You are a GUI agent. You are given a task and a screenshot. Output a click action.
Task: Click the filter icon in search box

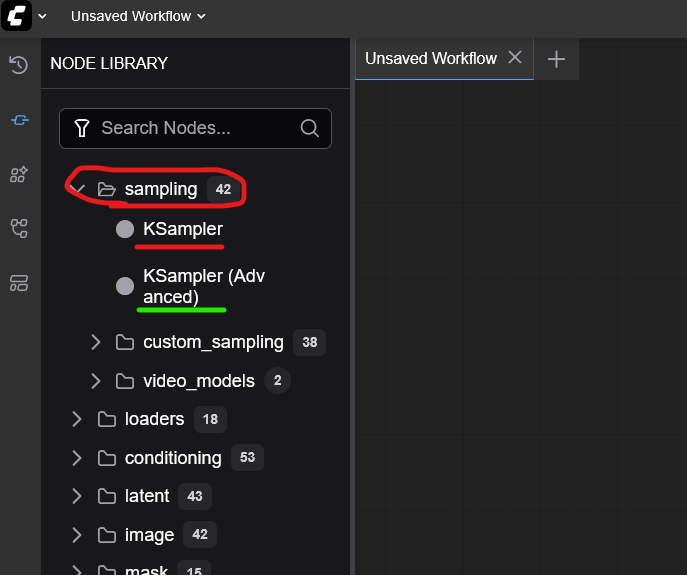83,128
